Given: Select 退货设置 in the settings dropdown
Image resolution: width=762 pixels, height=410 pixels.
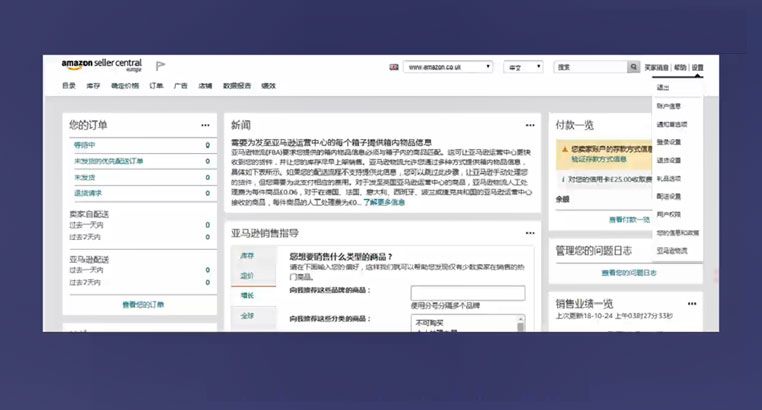Looking at the screenshot, I should [x=669, y=160].
